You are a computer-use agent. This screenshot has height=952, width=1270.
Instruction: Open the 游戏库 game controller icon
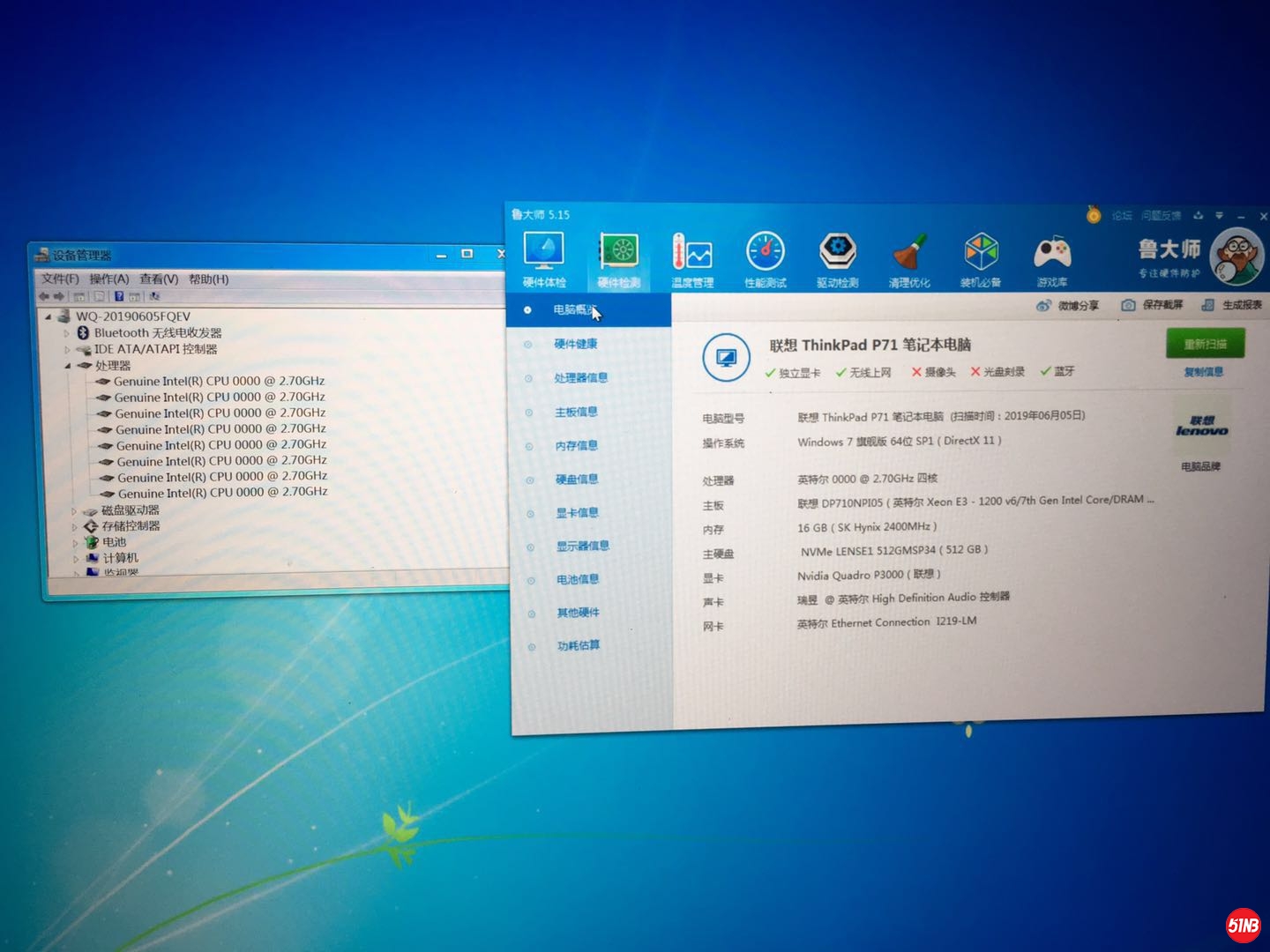pyautogui.click(x=1052, y=254)
